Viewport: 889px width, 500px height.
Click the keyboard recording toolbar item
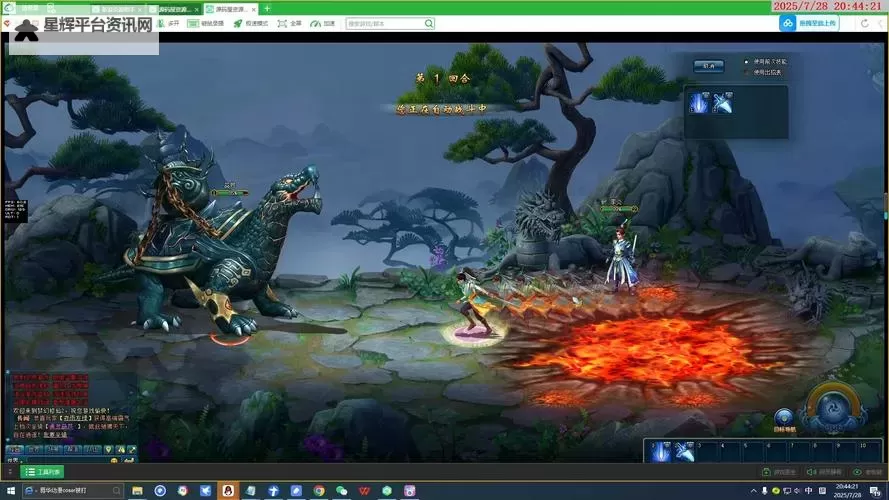pyautogui.click(x=205, y=23)
